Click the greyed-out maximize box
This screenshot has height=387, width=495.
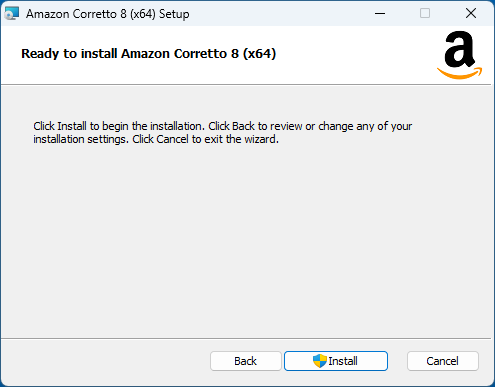pyautogui.click(x=425, y=14)
